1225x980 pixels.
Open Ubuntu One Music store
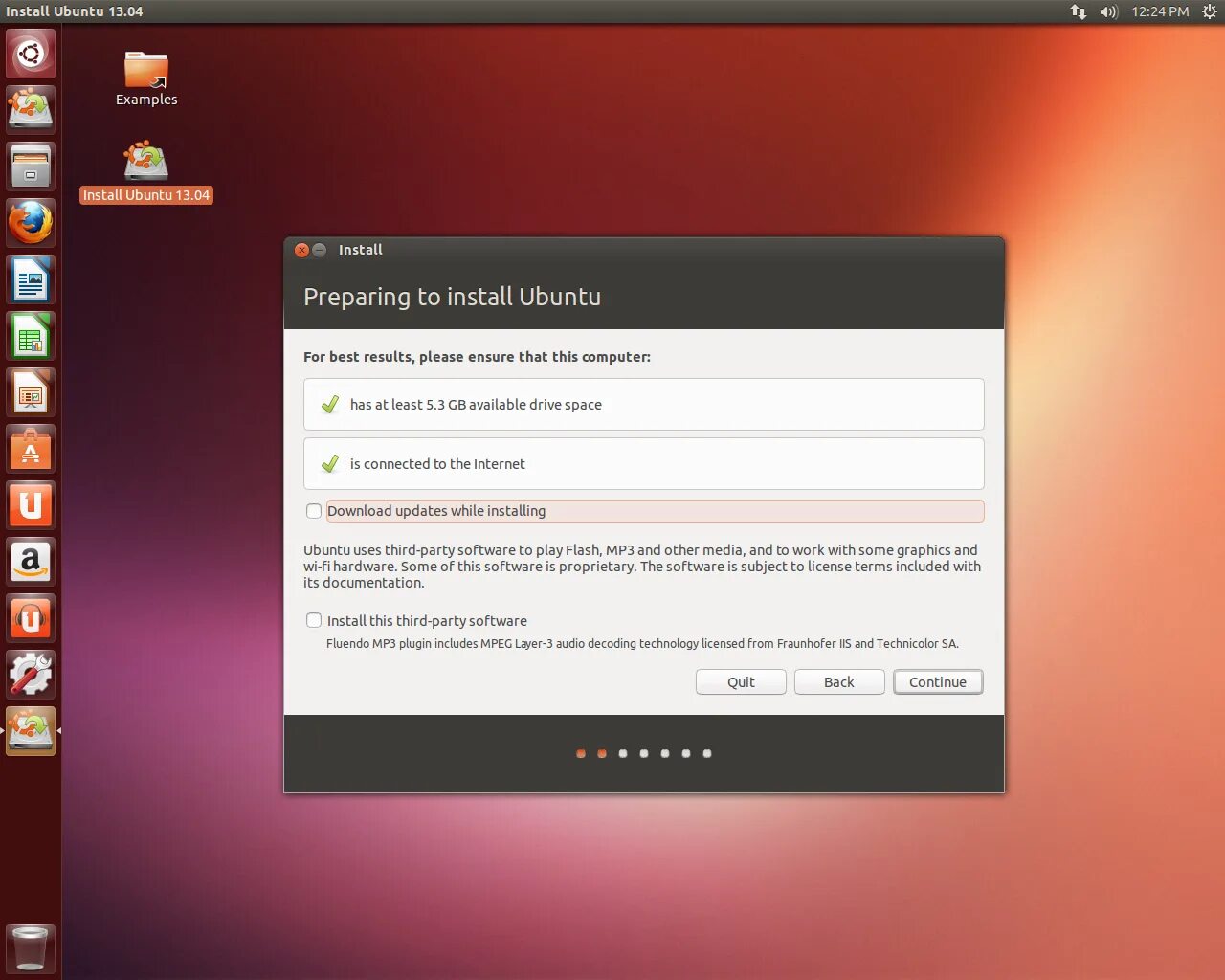(x=31, y=618)
